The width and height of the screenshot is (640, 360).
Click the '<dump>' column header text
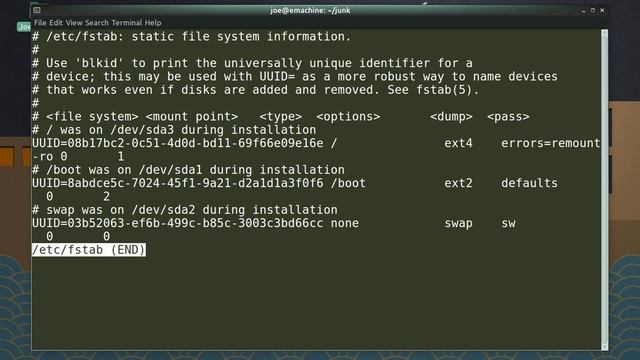(x=451, y=116)
